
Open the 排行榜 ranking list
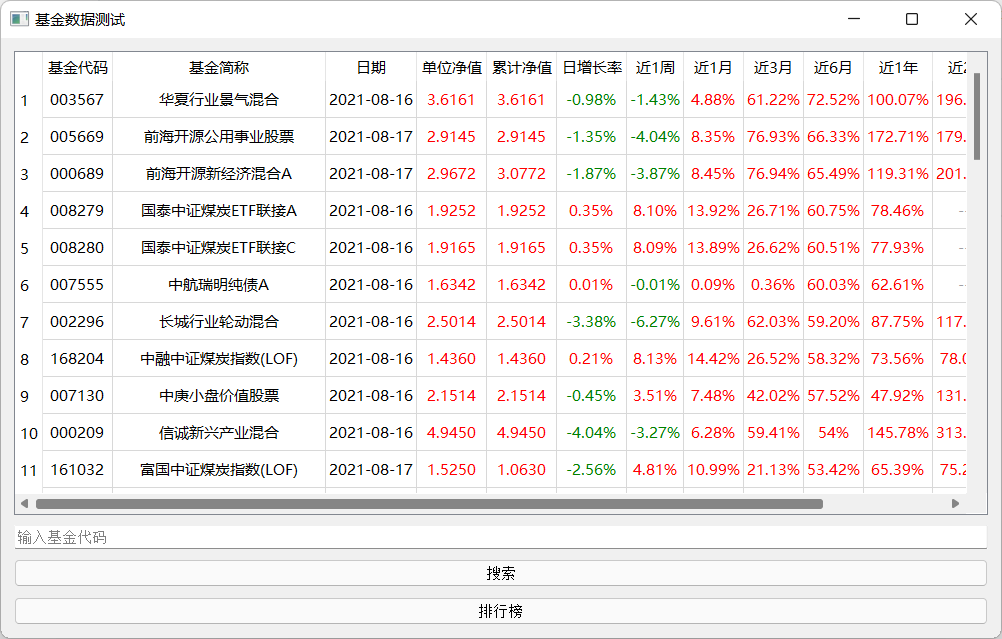pyautogui.click(x=500, y=612)
